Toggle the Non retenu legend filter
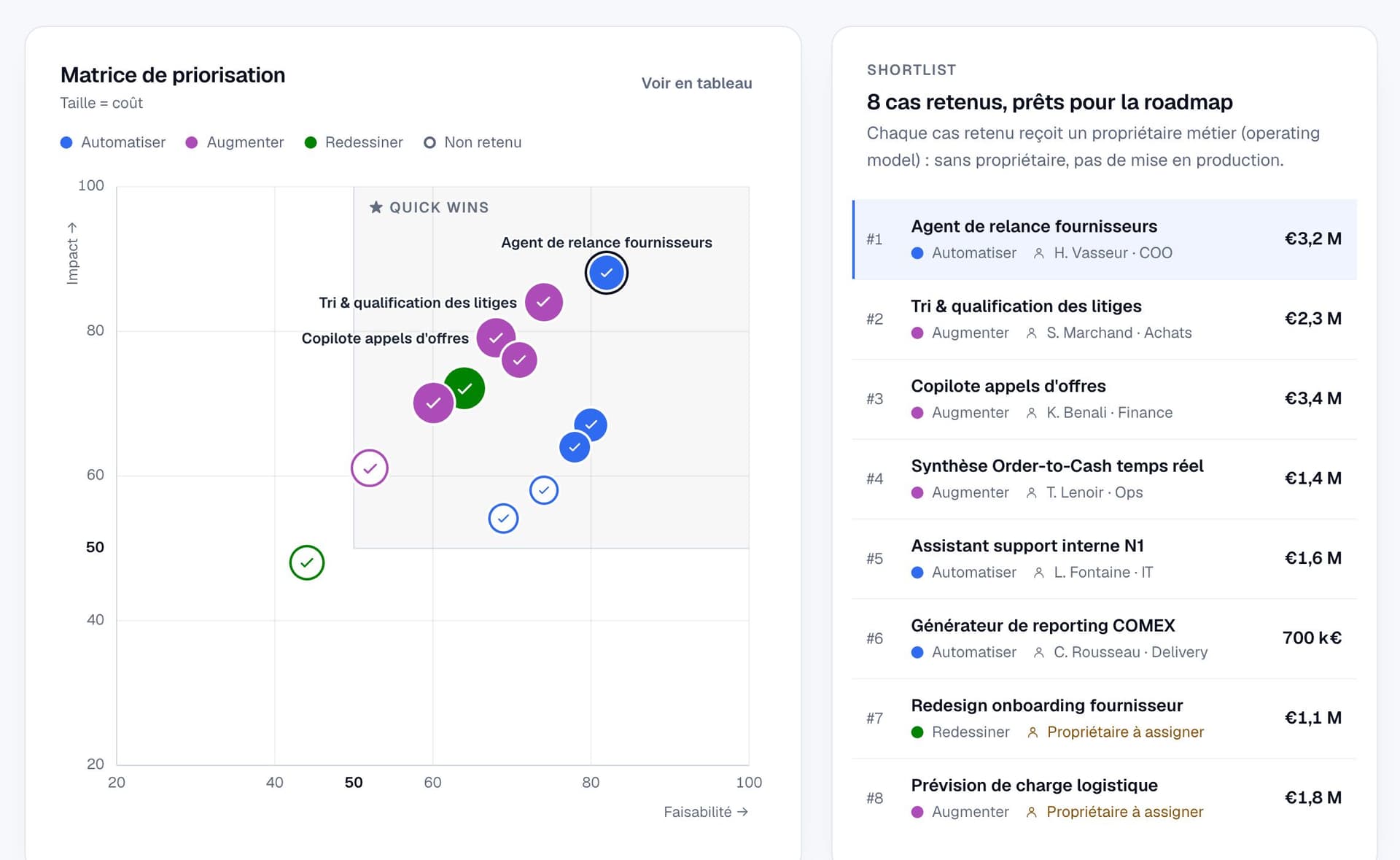Screen dimensions: 1400x860 [472, 142]
